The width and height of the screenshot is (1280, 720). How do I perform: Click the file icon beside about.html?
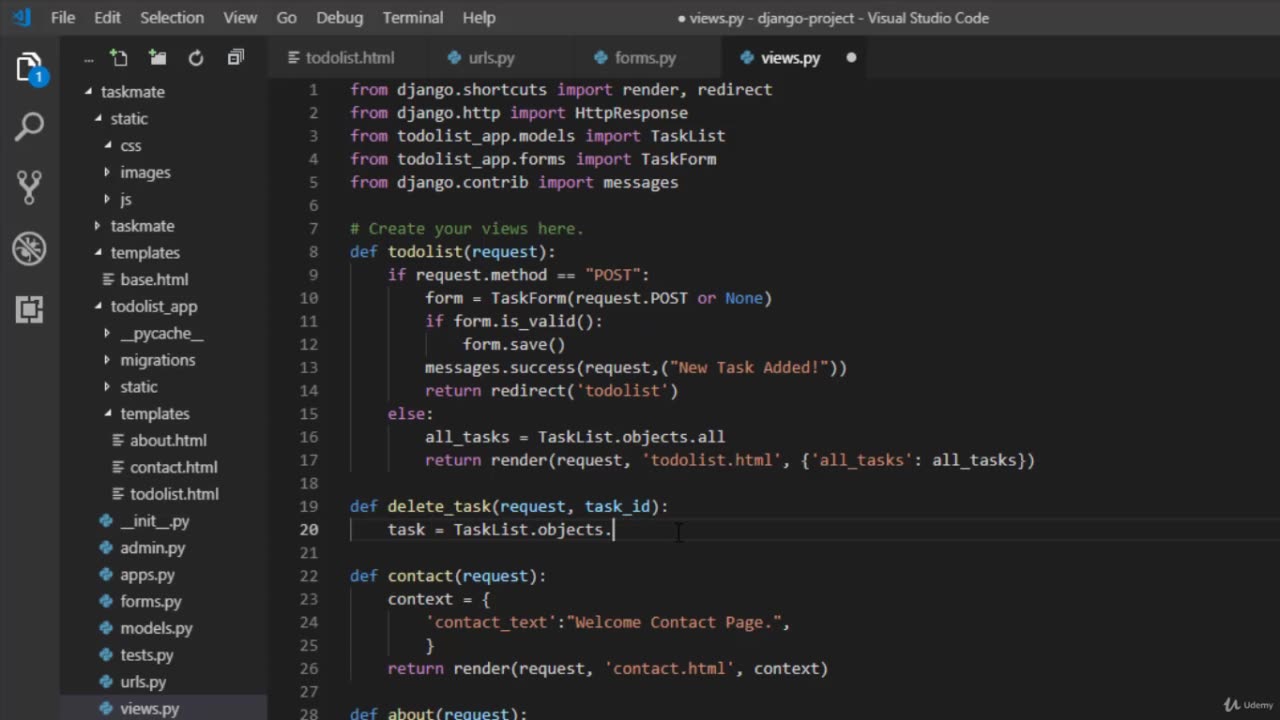click(x=119, y=441)
